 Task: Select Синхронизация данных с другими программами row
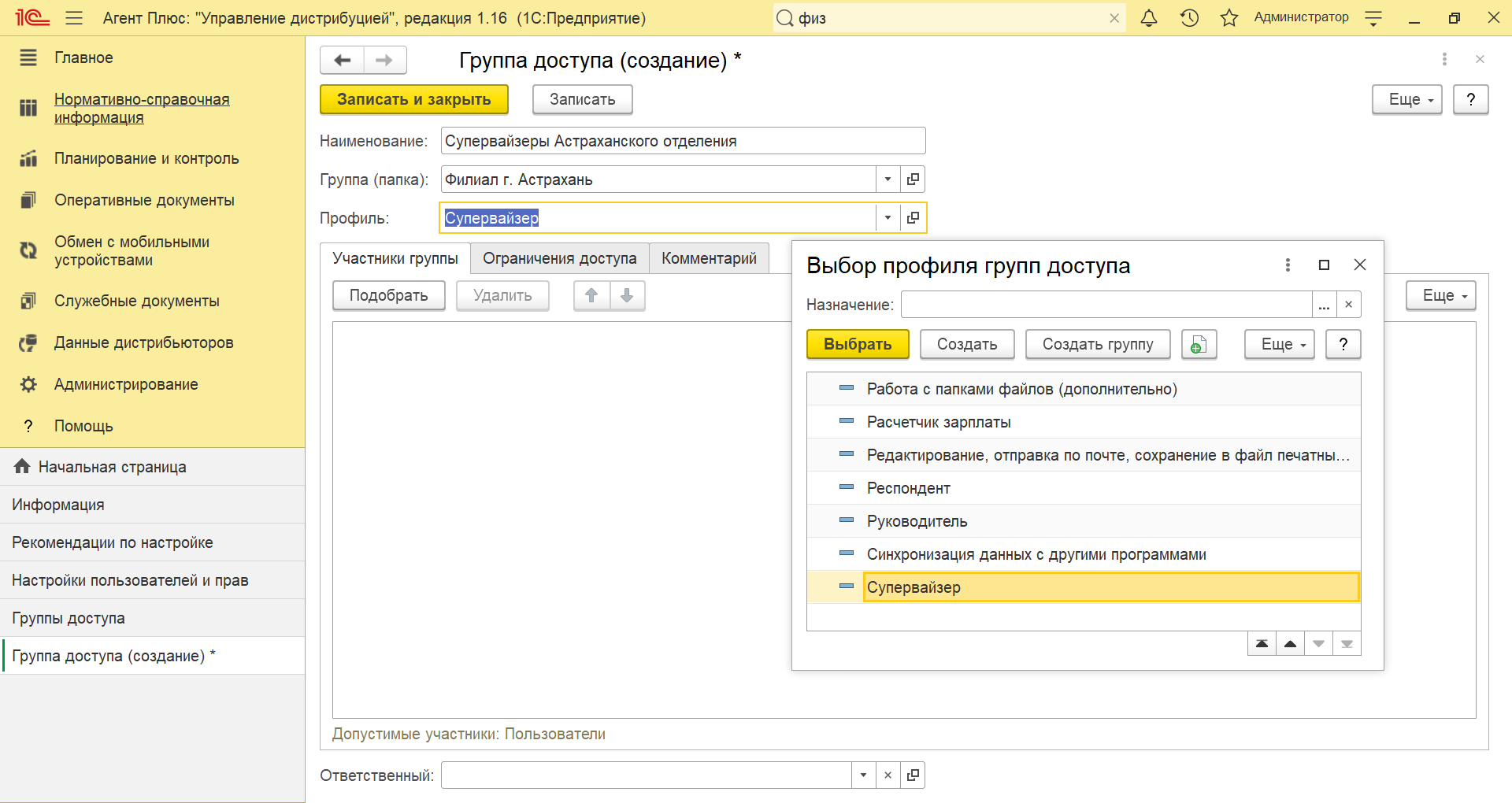point(1084,554)
